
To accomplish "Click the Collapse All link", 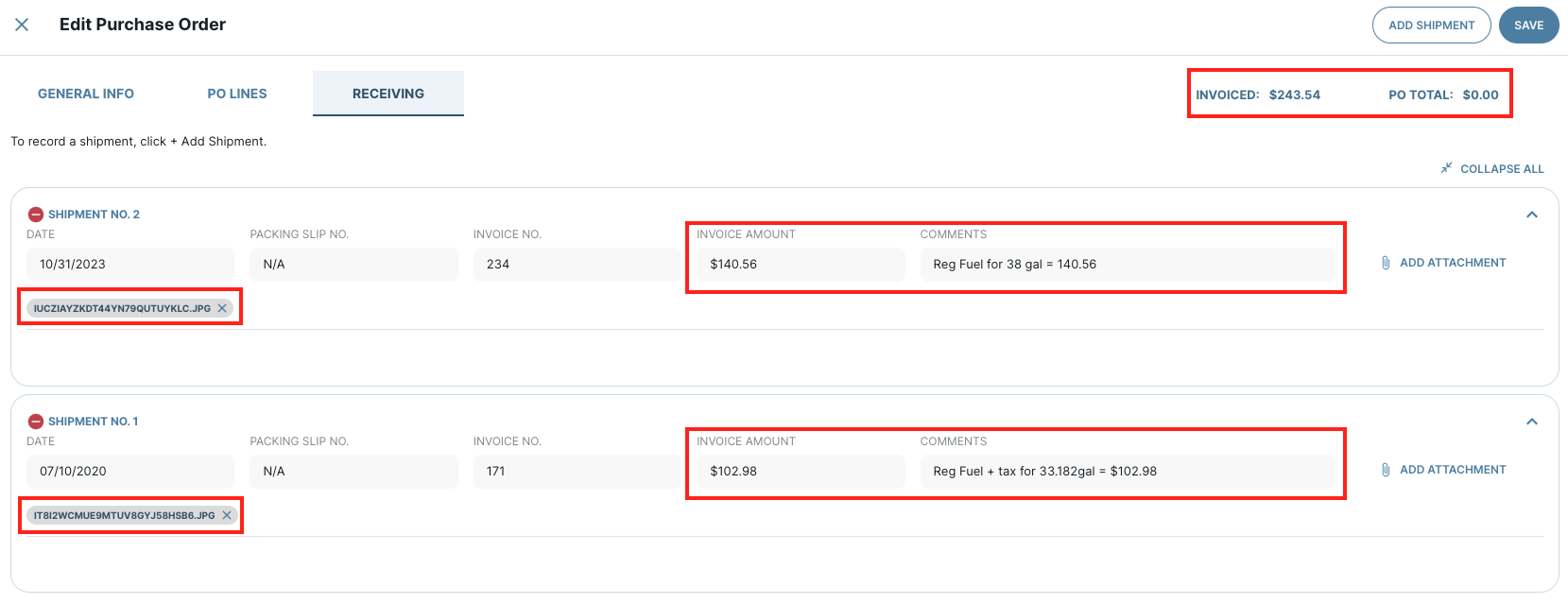I will pos(1502,169).
